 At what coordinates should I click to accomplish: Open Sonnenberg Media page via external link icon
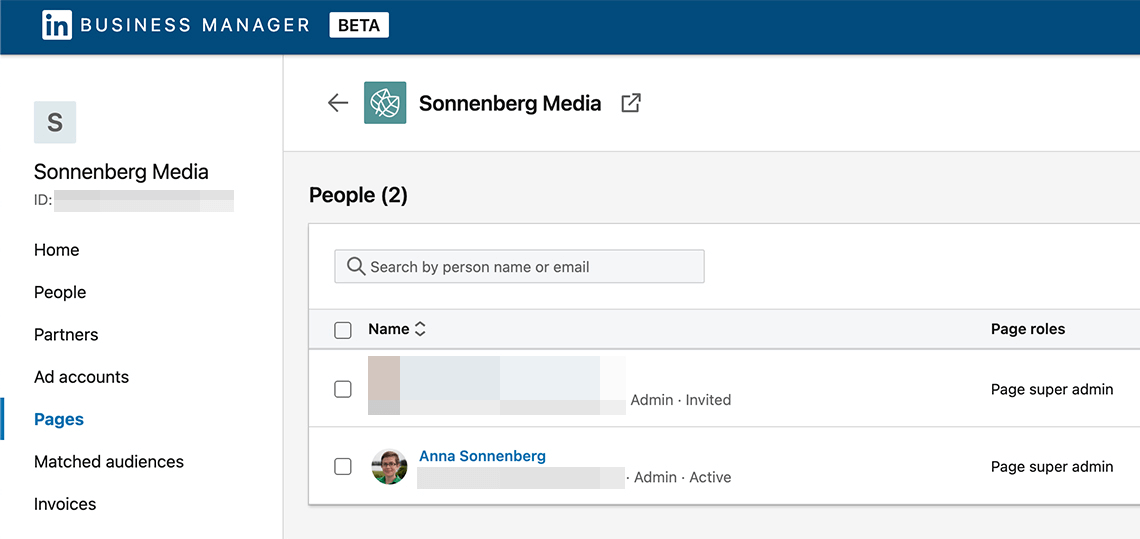[x=631, y=103]
